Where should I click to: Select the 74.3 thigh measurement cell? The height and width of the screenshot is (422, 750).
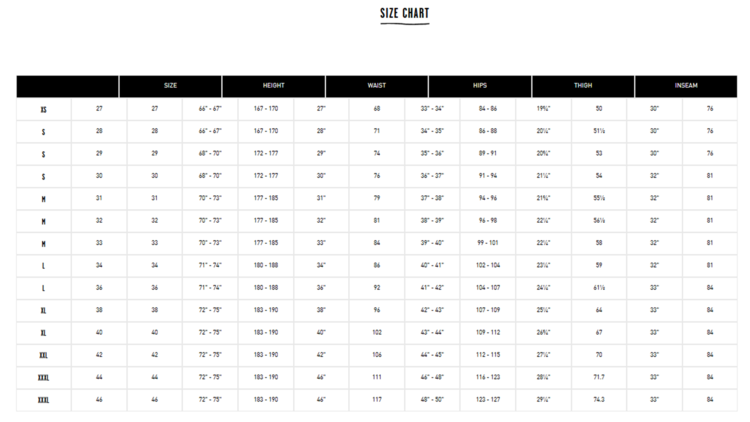point(599,399)
